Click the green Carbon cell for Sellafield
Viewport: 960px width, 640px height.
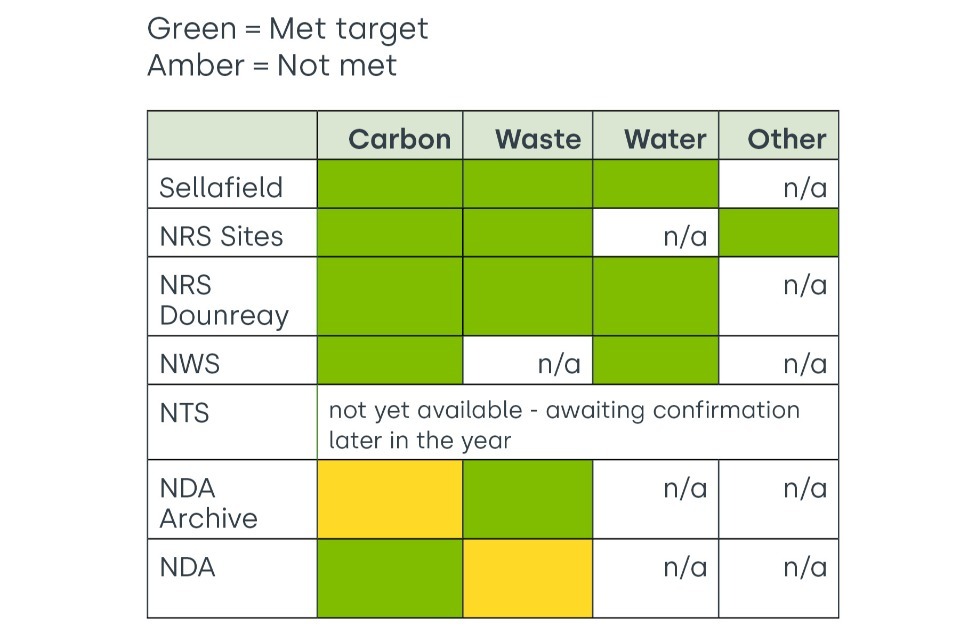click(390, 185)
